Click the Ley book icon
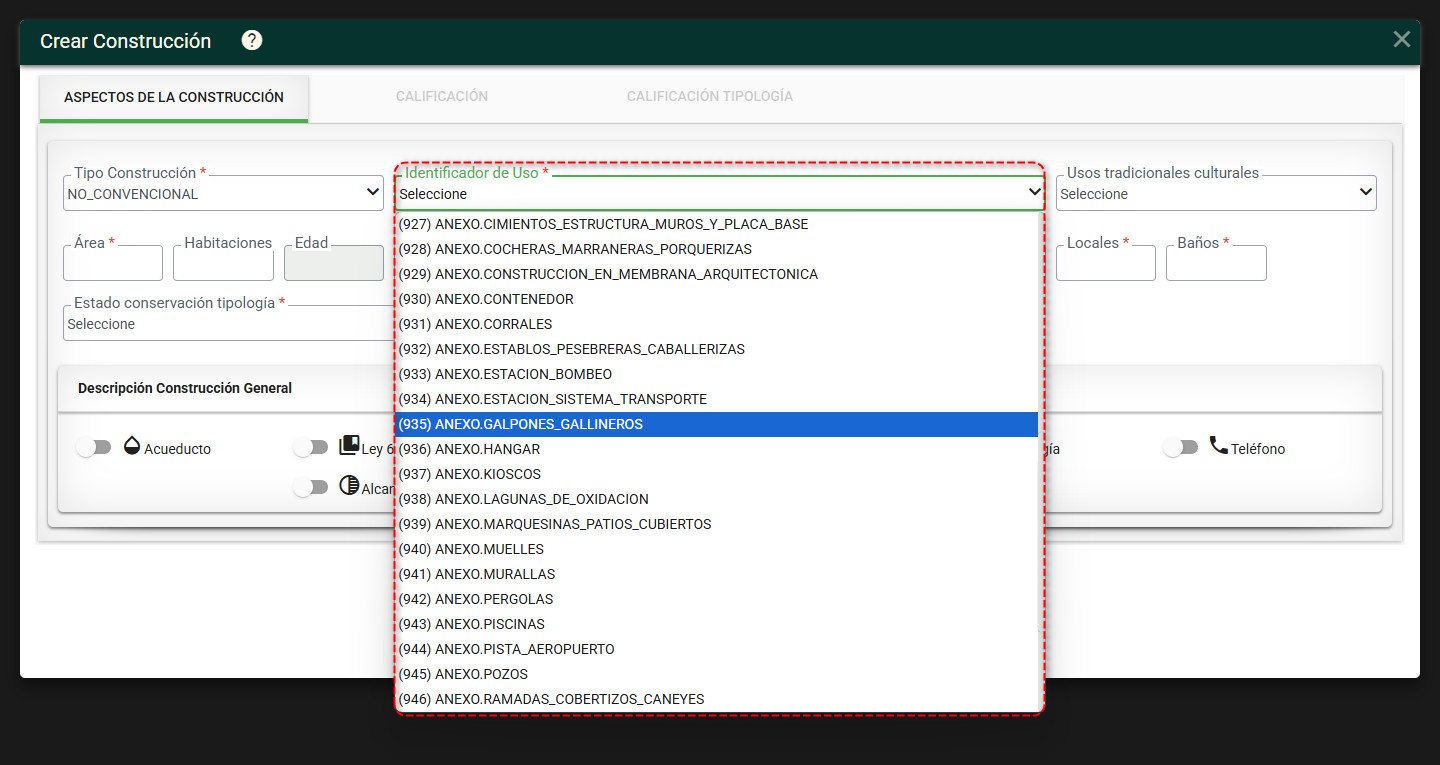 [349, 446]
